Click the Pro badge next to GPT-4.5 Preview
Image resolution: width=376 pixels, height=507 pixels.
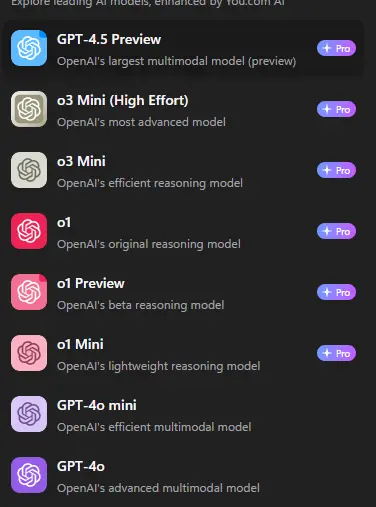(x=336, y=48)
